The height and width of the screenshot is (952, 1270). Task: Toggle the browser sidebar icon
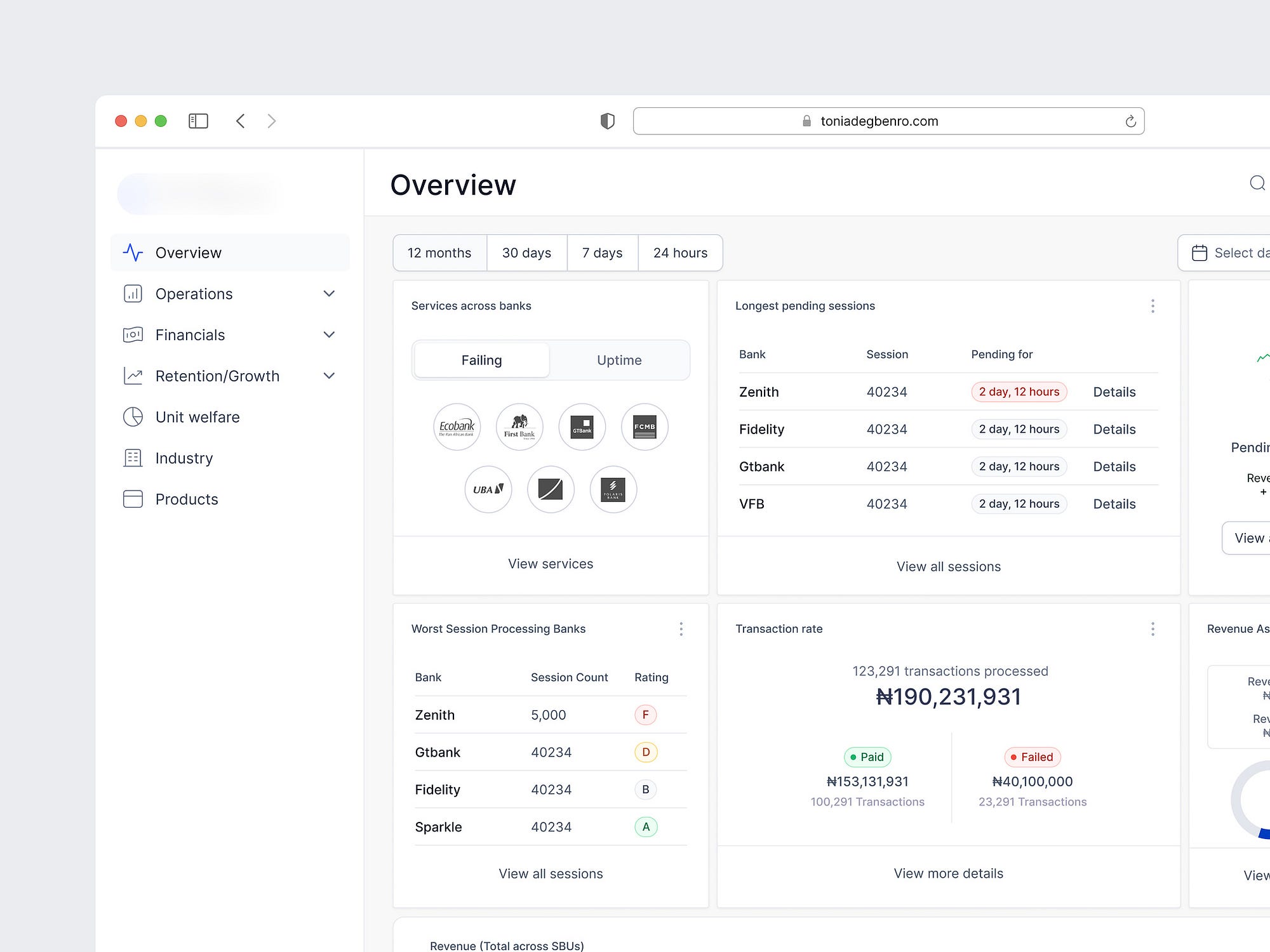point(198,121)
